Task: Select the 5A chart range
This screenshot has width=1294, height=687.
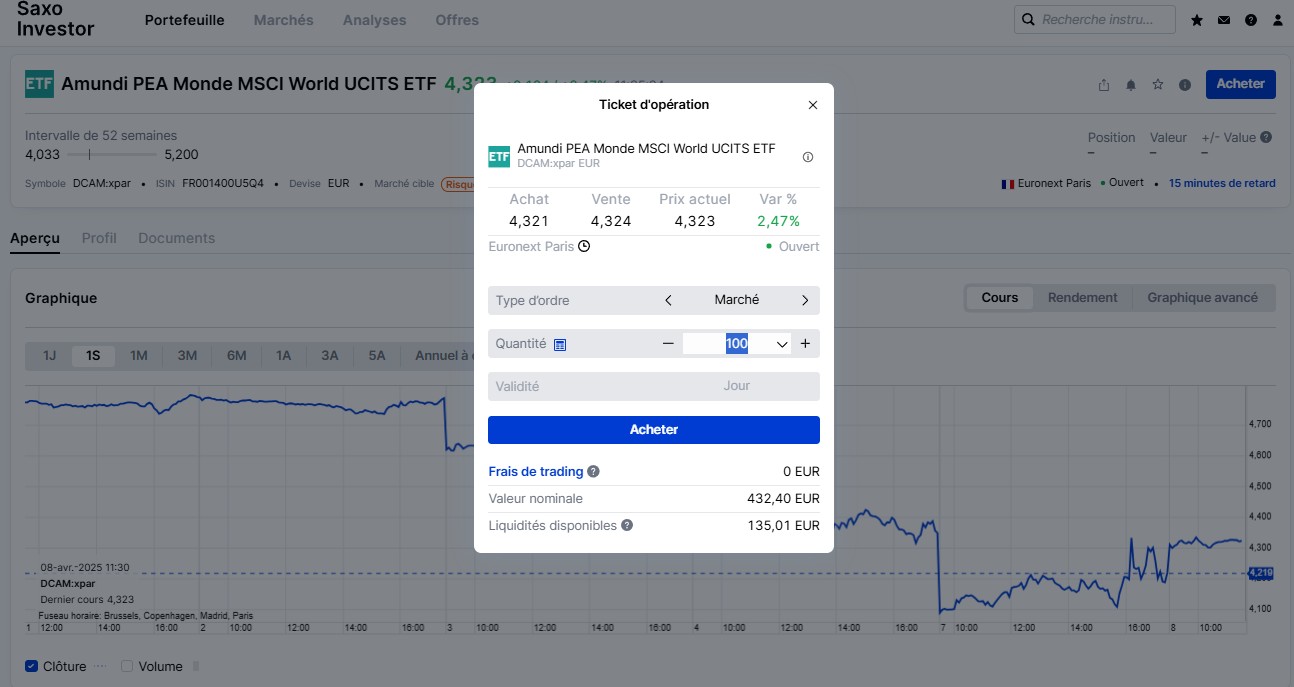Action: click(x=376, y=355)
